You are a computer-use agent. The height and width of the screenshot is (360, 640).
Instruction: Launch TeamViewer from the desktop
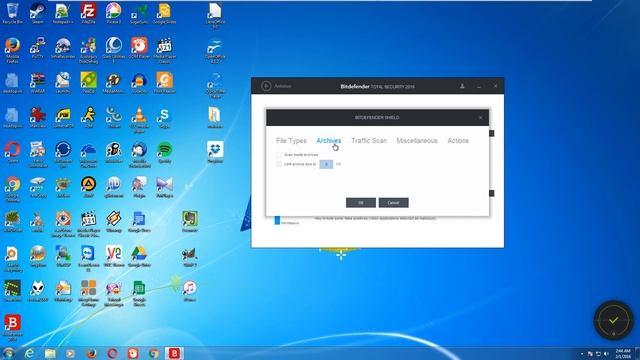[x=88, y=259]
